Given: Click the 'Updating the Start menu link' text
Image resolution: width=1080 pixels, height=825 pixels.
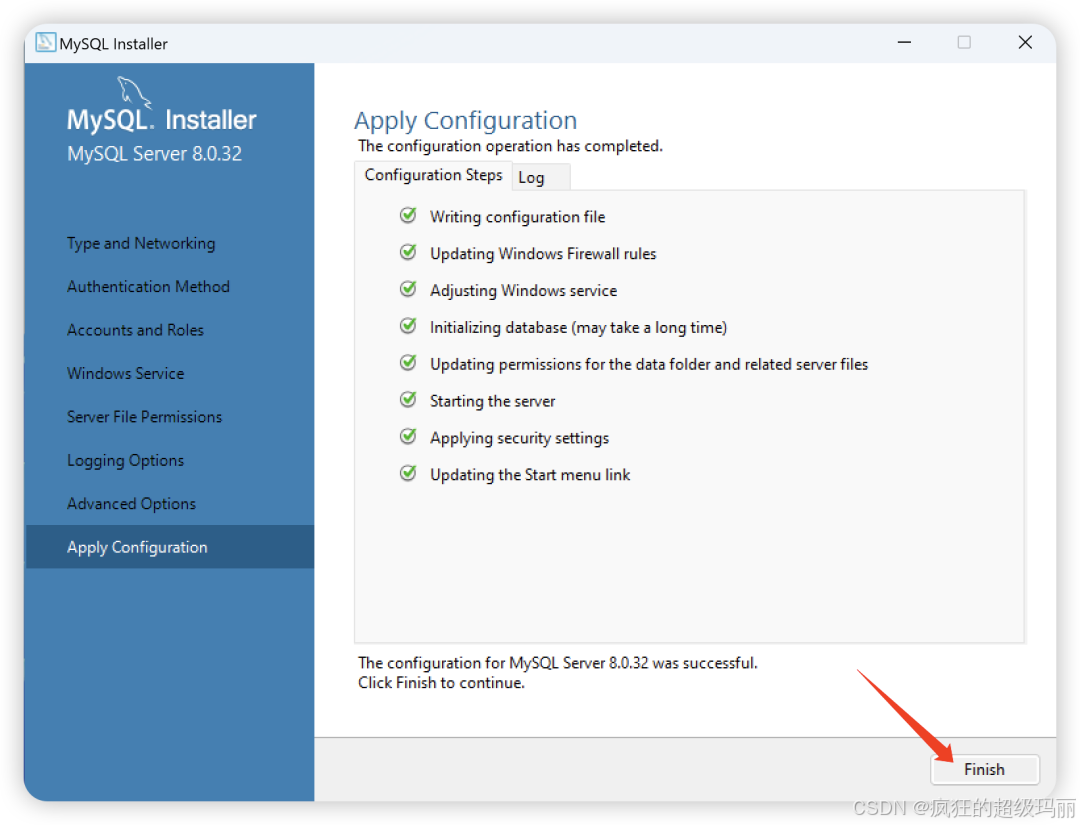Looking at the screenshot, I should point(530,474).
